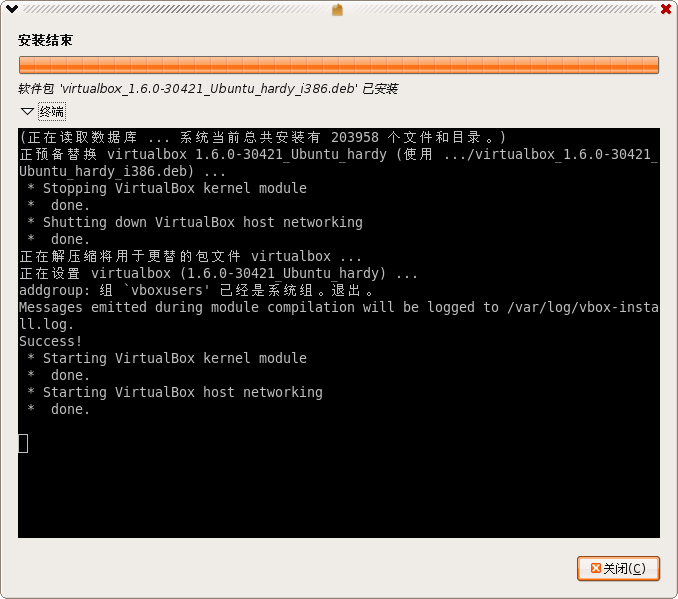Click the terminal cursor block
This screenshot has height=599, width=678.
[x=23, y=443]
